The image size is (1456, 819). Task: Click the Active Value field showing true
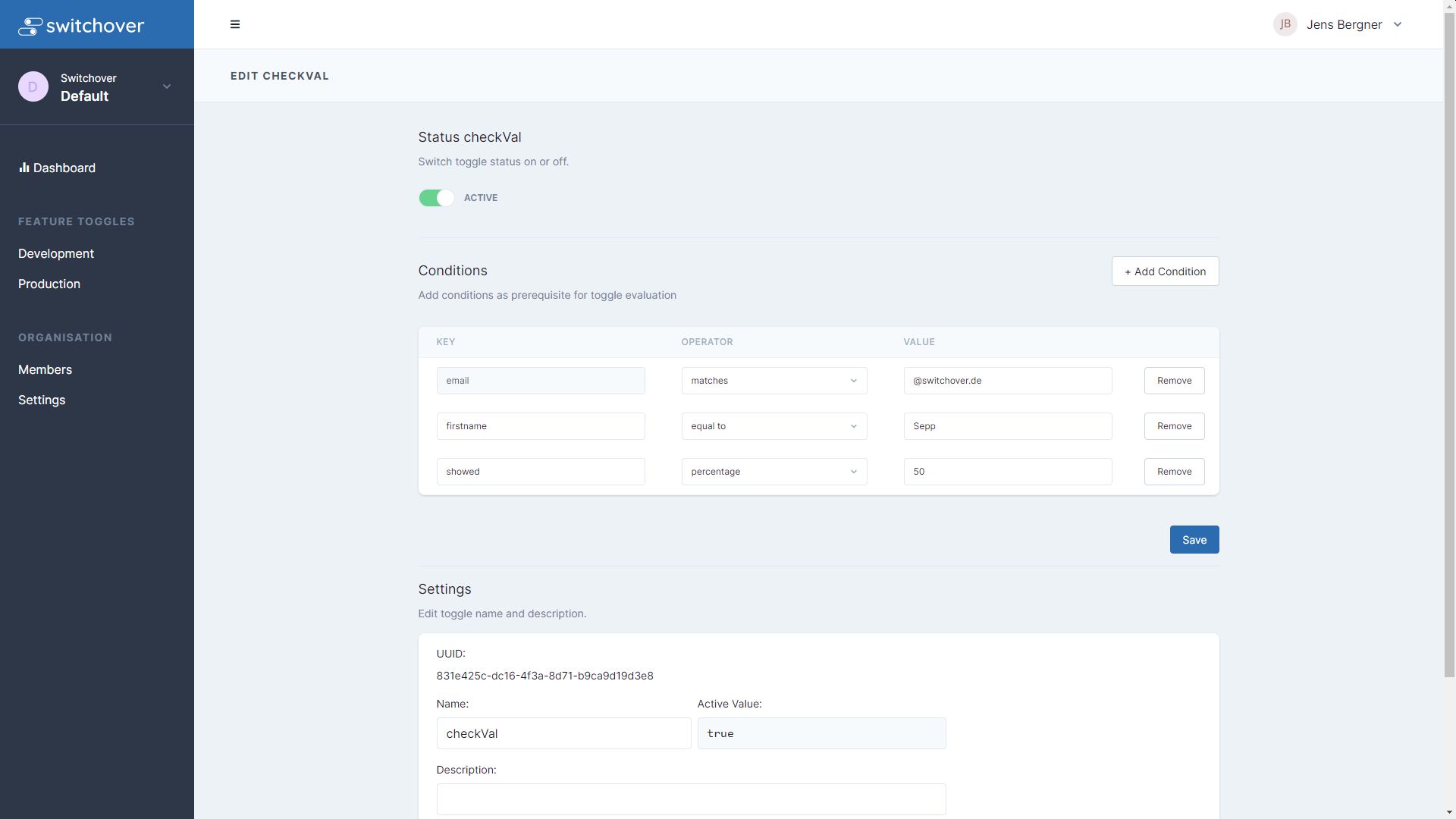(821, 733)
